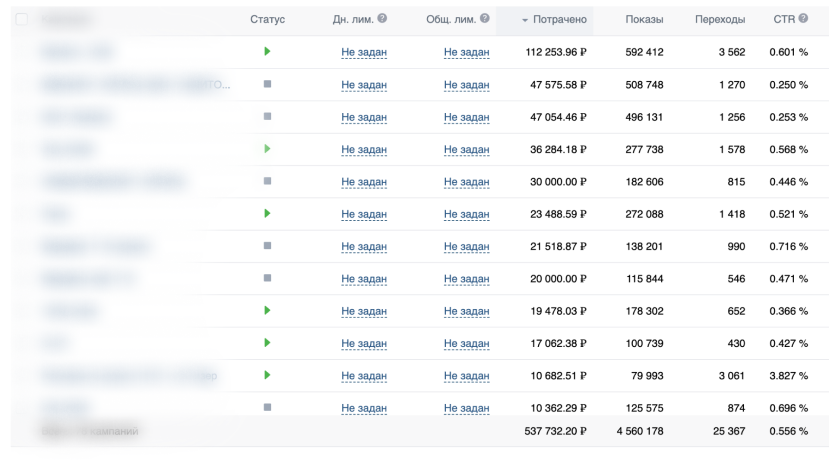Click impressions value 125 575
This screenshot has width=829, height=466.
click(x=644, y=408)
